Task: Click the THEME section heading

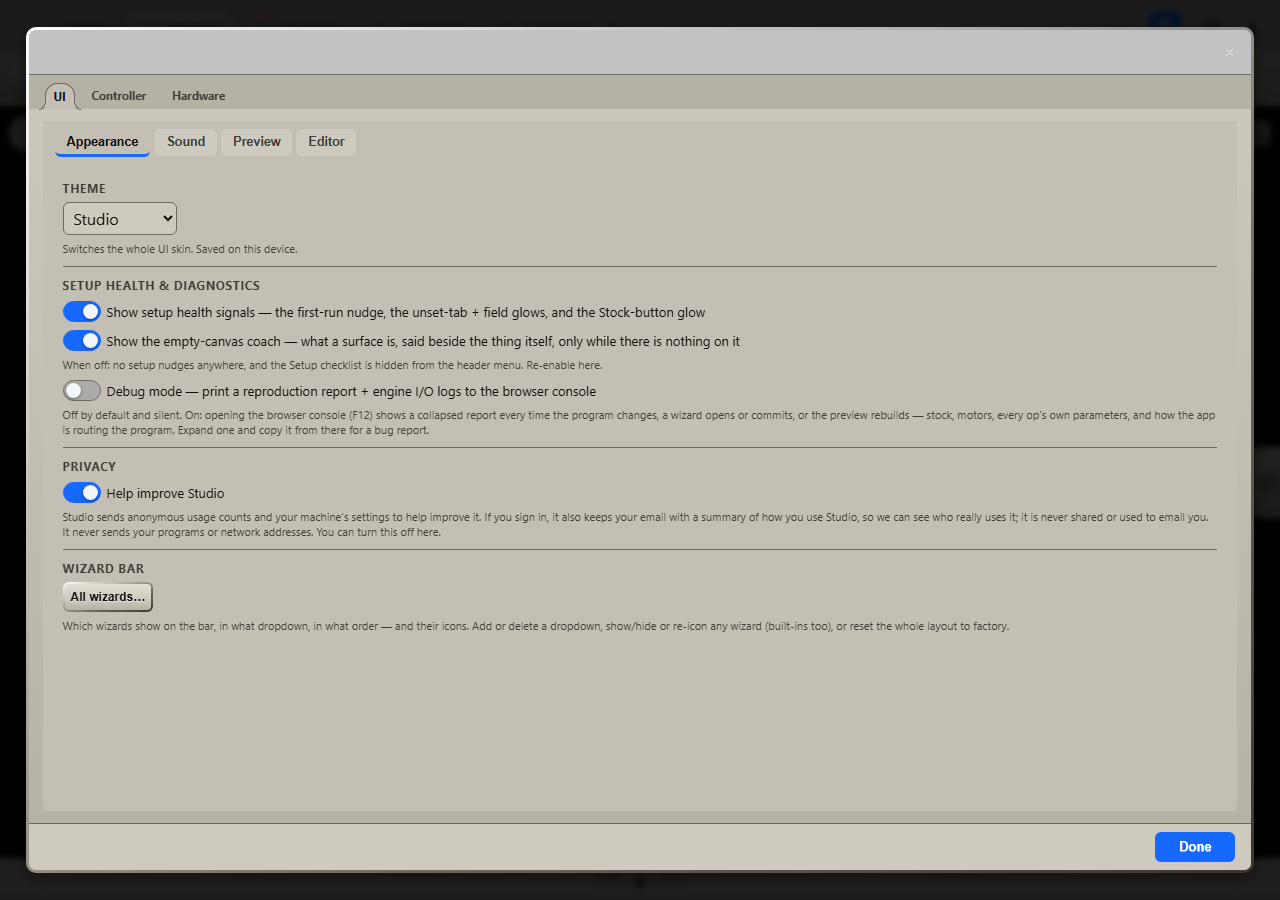Action: click(x=84, y=189)
